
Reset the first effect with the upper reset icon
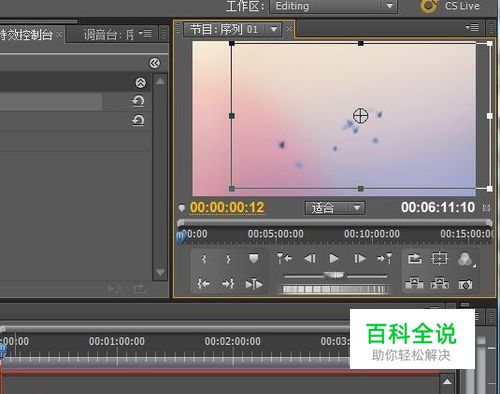(138, 101)
